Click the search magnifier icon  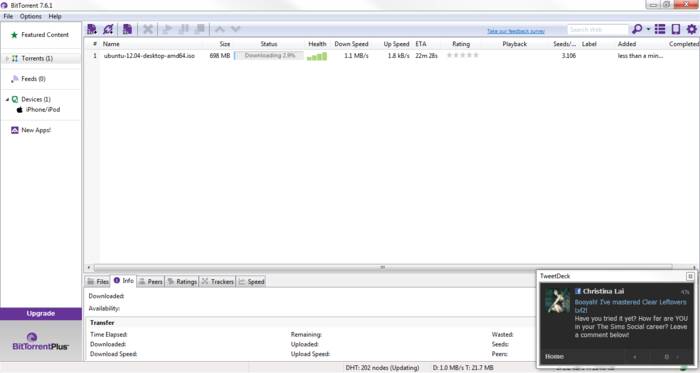637,29
